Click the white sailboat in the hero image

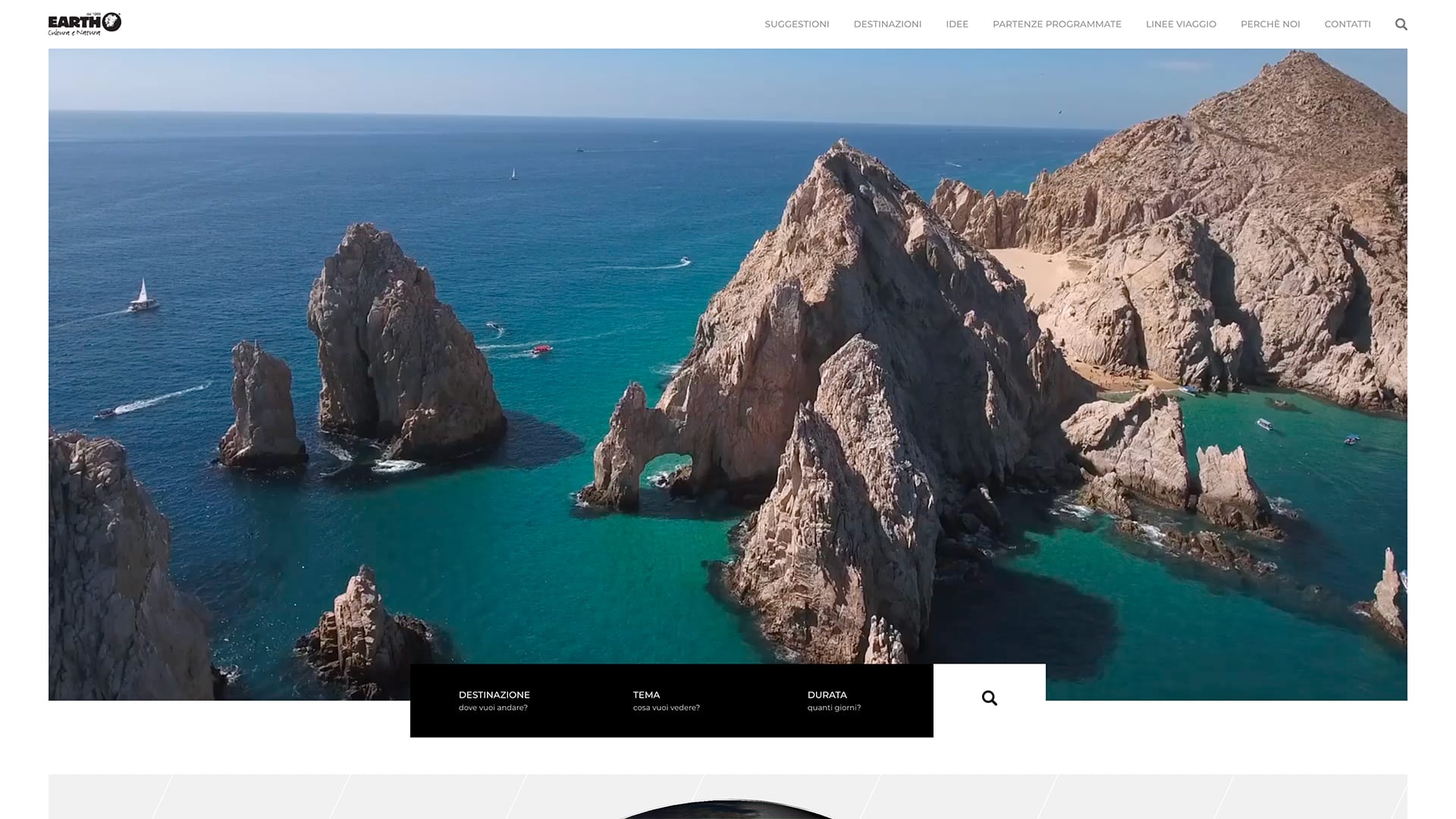pos(142,295)
